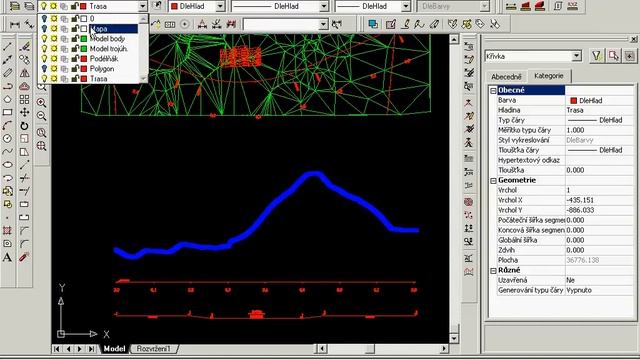Click the Uzavřená value Ne
The height and width of the screenshot is (360, 640).
coord(599,280)
